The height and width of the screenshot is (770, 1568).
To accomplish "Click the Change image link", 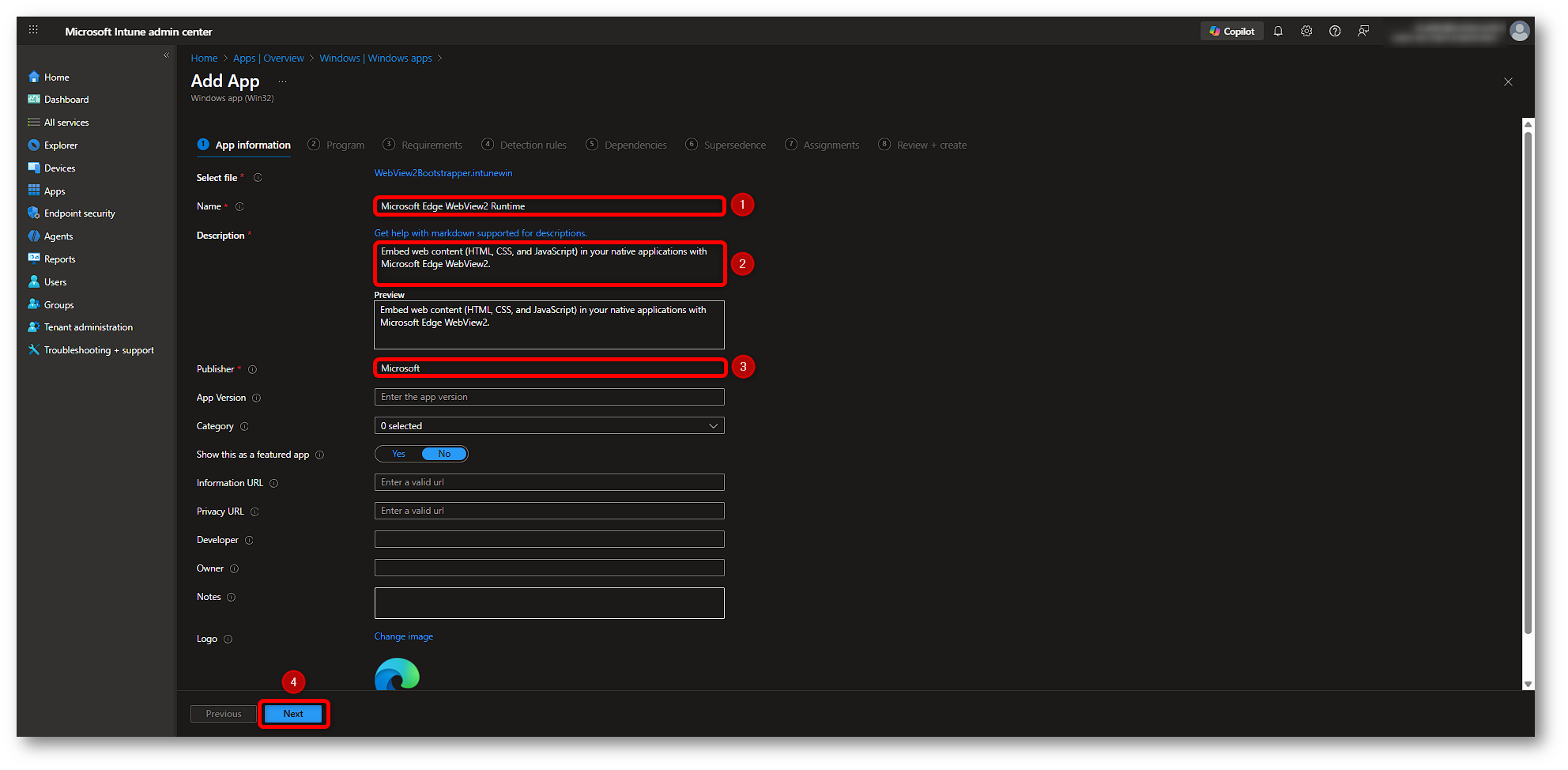I will click(x=403, y=636).
